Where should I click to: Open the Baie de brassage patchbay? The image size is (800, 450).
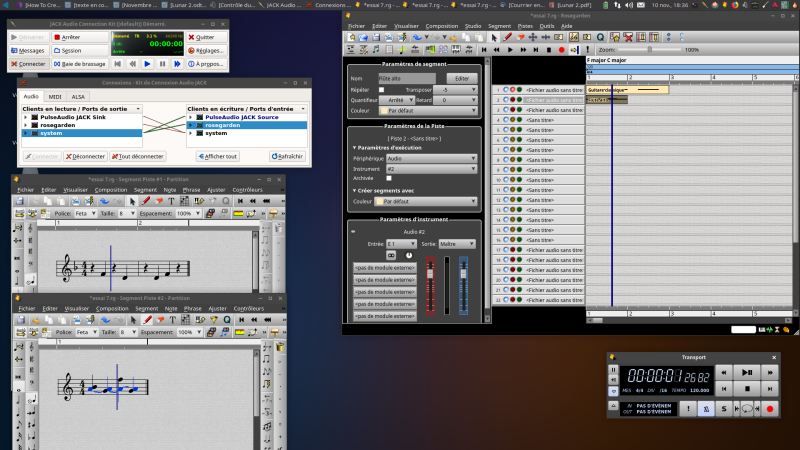pyautogui.click(x=78, y=64)
